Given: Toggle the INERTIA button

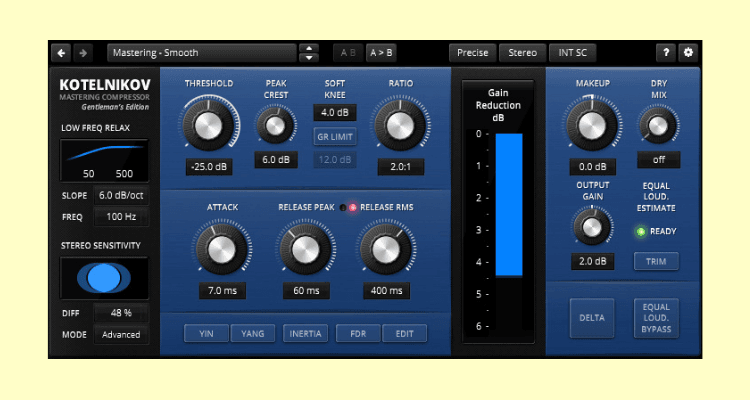Looking at the screenshot, I should click(x=305, y=333).
